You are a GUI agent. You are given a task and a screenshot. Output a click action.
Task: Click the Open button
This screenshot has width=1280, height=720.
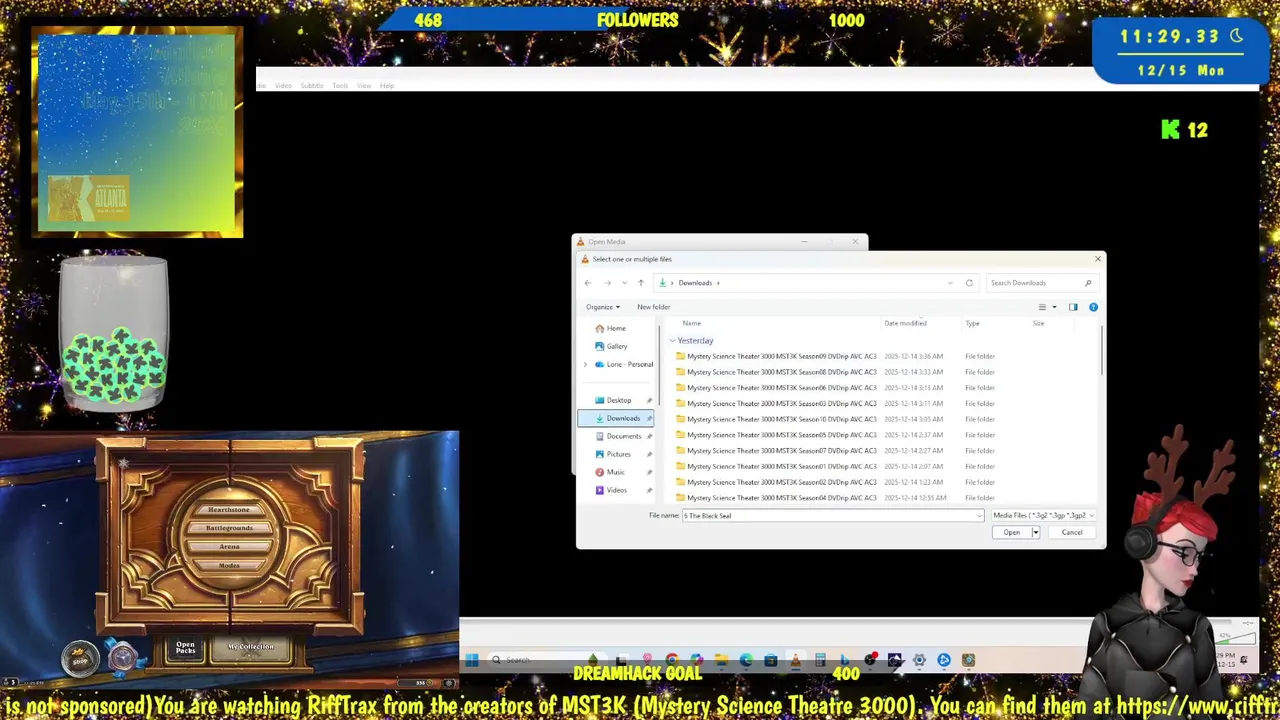click(x=1011, y=533)
